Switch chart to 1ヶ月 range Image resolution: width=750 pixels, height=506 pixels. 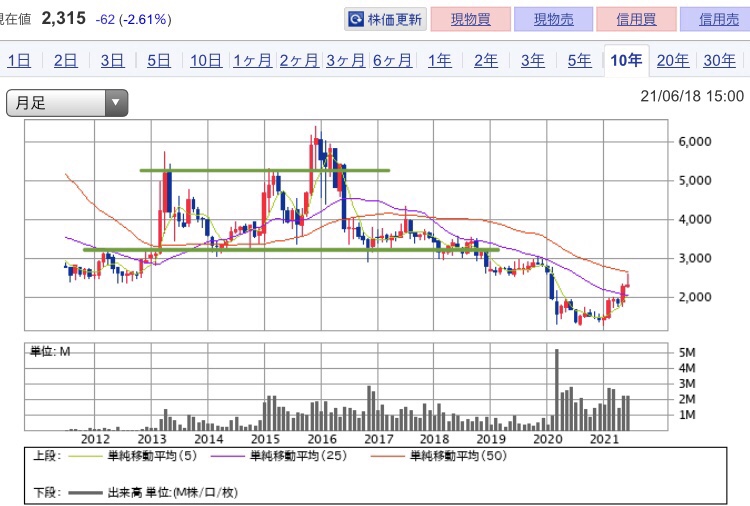click(x=252, y=61)
